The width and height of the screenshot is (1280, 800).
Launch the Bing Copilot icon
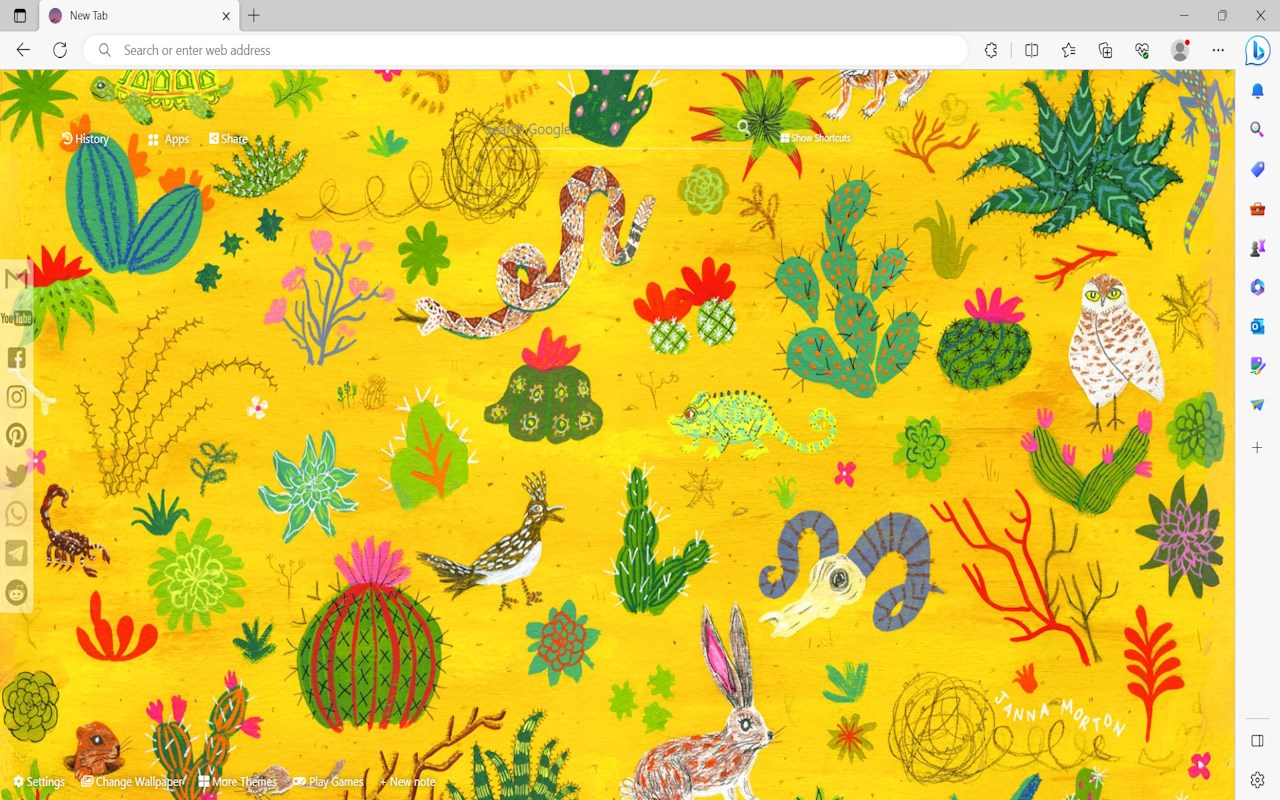tap(1258, 50)
